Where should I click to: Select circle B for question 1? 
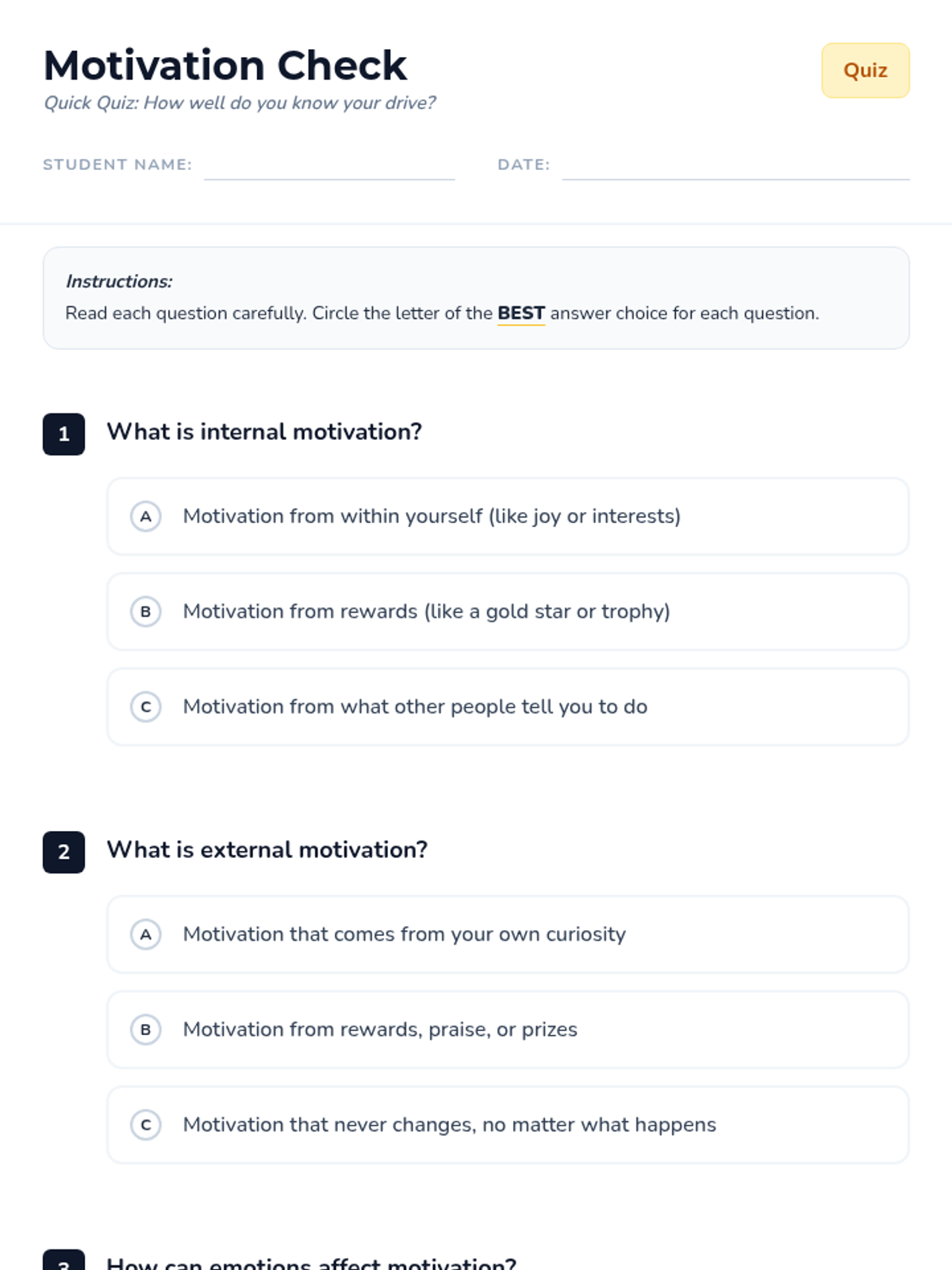(x=146, y=612)
